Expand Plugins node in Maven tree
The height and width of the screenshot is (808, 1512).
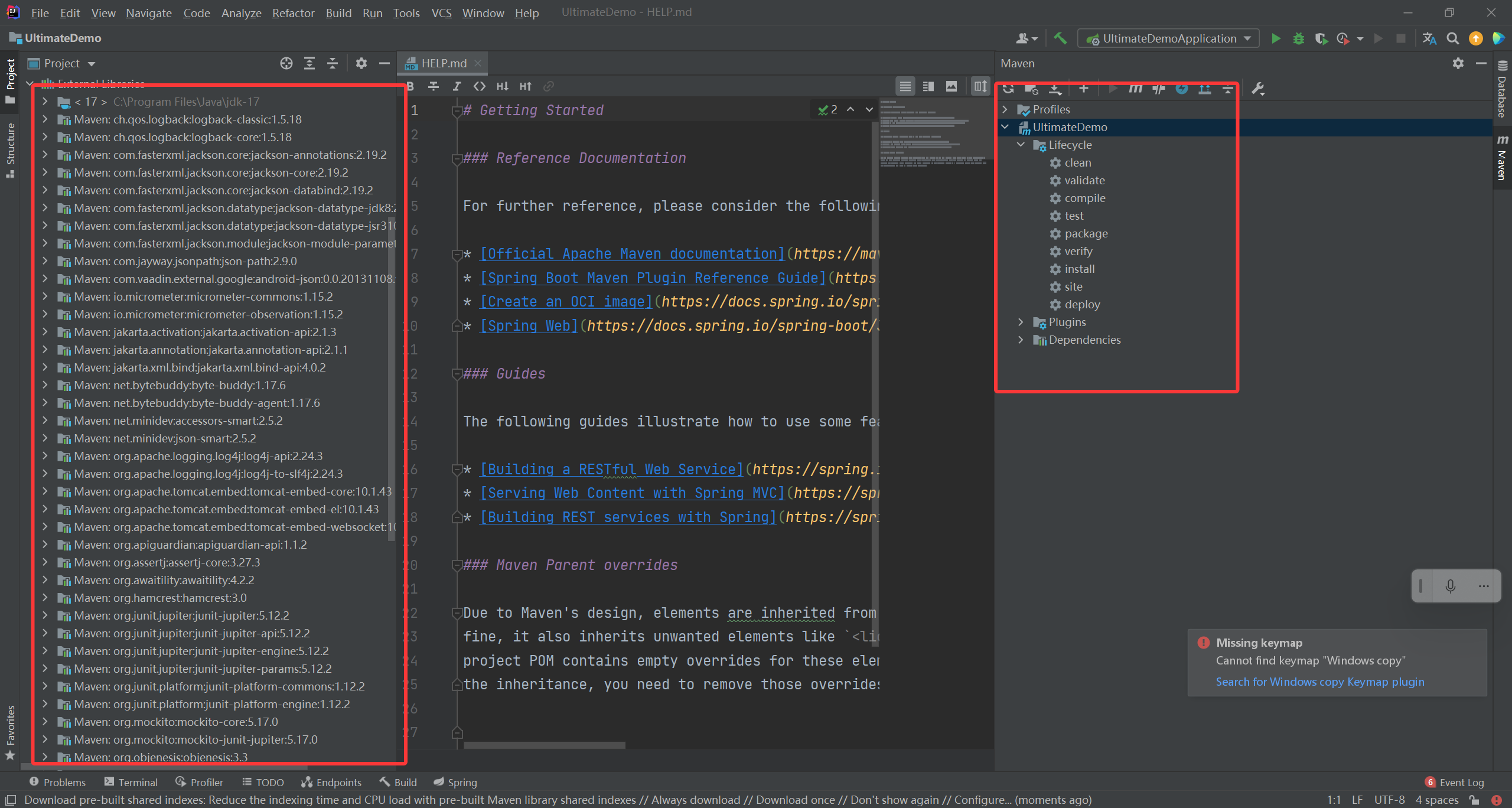tap(1021, 322)
